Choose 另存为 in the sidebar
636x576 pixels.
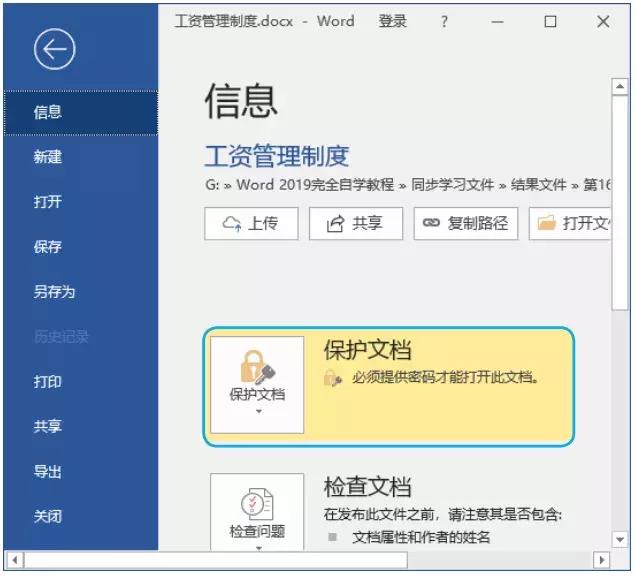tap(54, 292)
